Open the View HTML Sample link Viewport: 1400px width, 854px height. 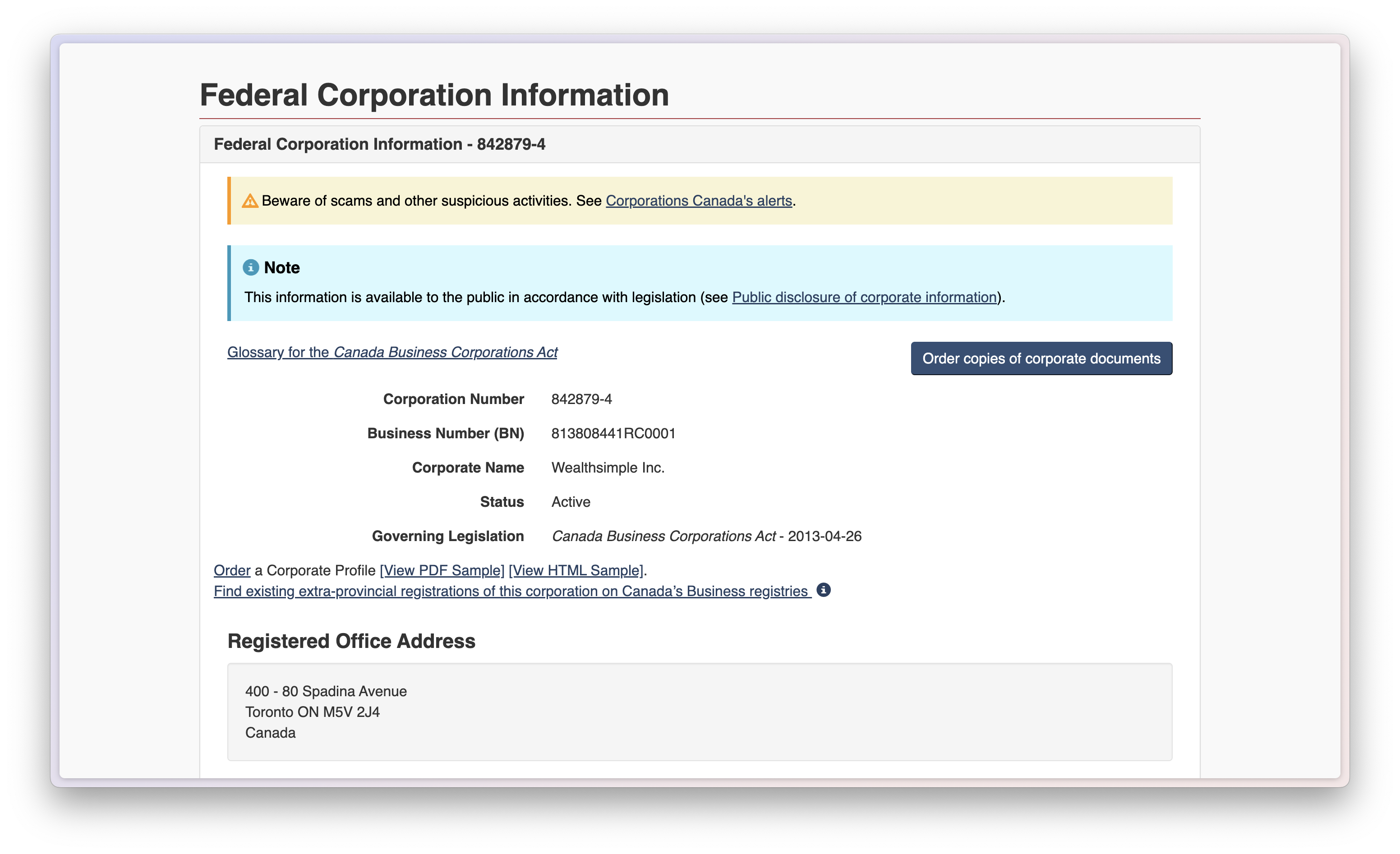(576, 570)
